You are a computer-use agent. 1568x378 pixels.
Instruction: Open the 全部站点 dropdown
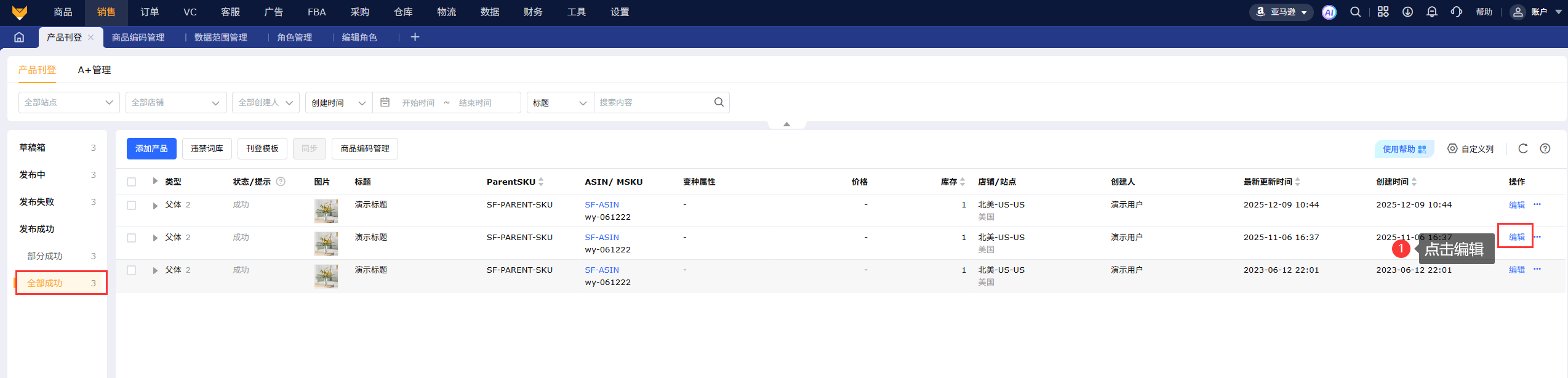coord(69,103)
